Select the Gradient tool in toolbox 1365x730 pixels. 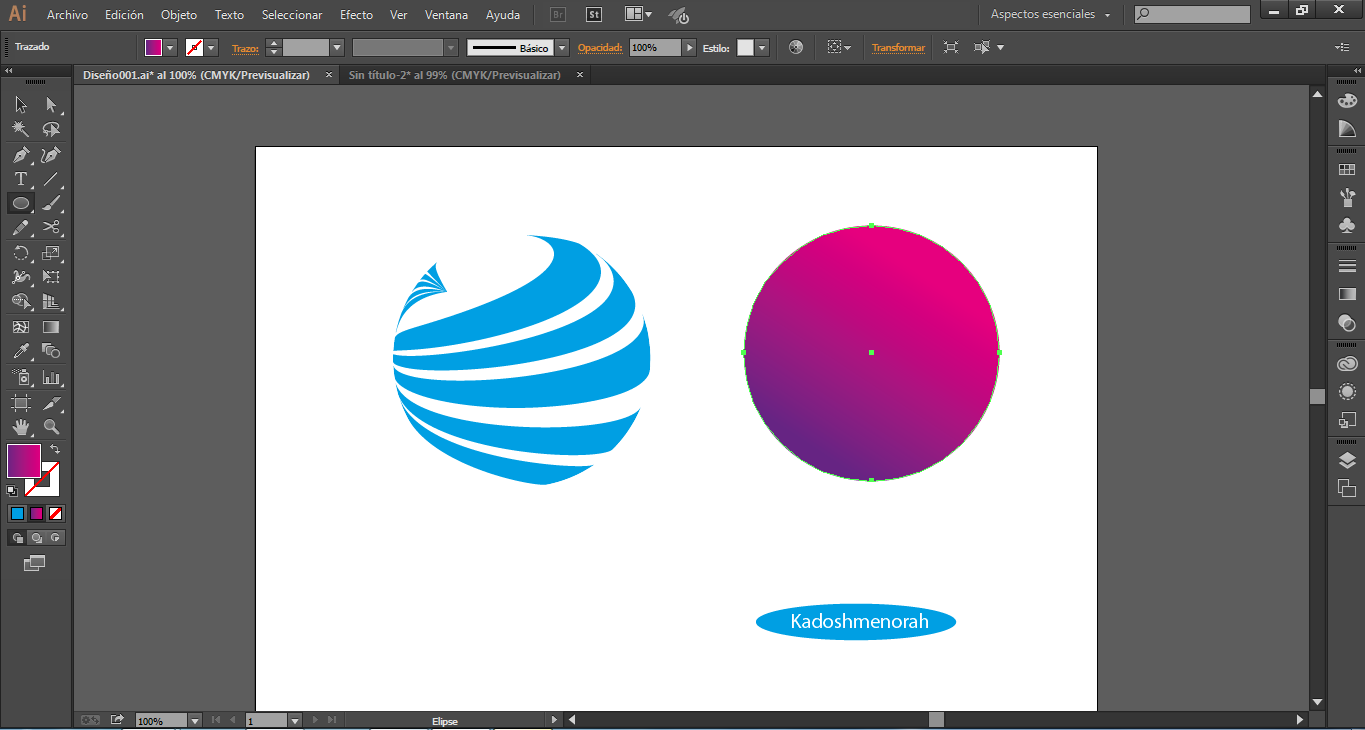51,327
